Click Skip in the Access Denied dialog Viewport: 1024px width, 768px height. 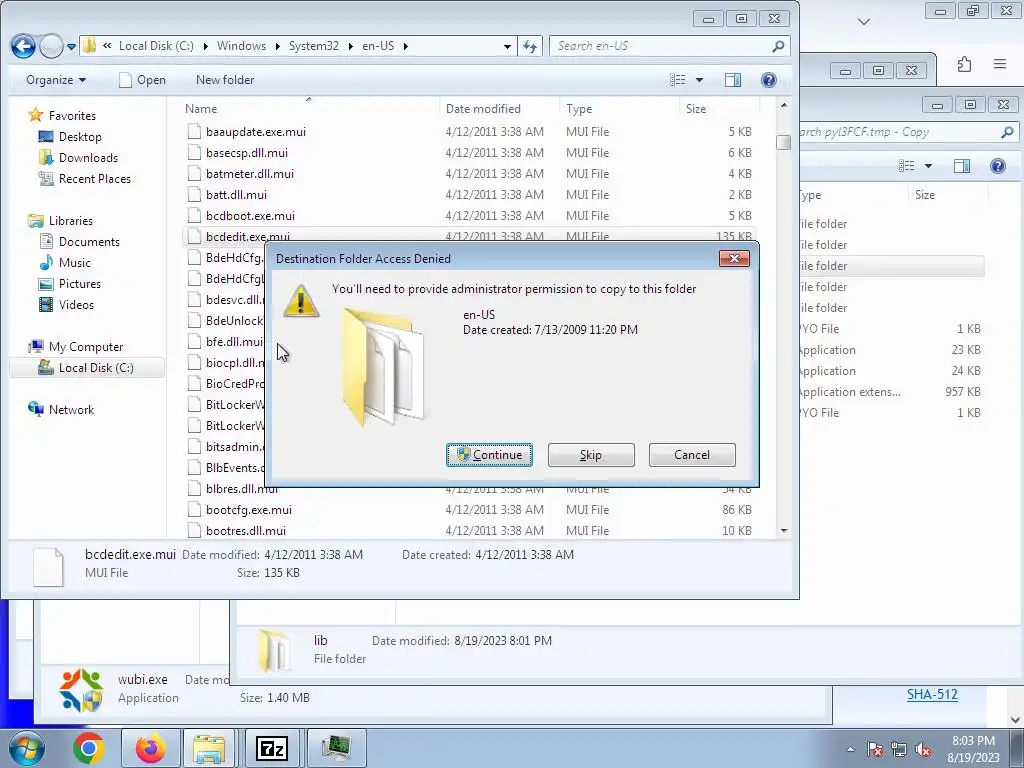point(591,455)
